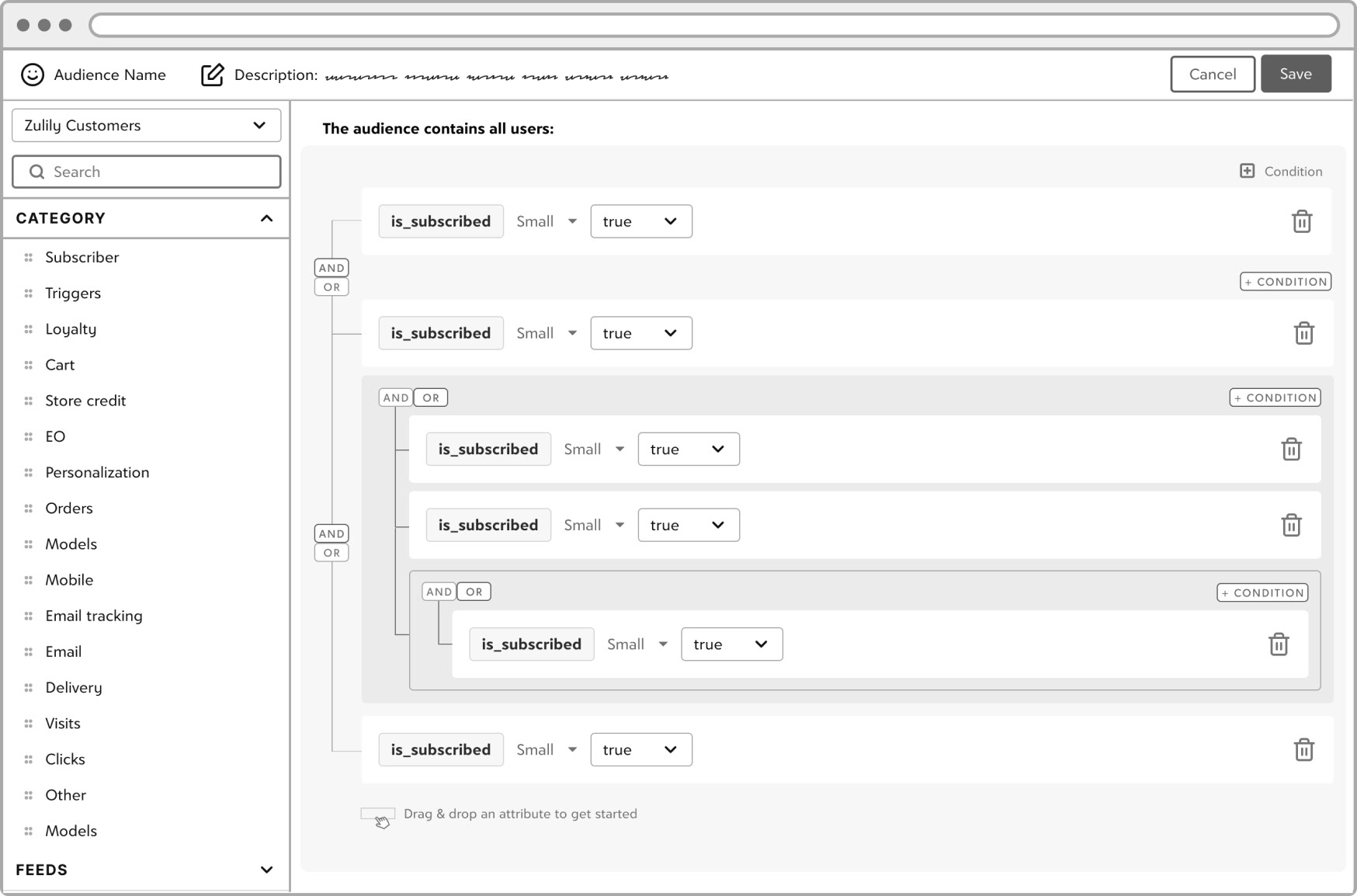The width and height of the screenshot is (1357, 896).
Task: Grab the dotted handle beside Subscriber
Action: [x=29, y=257]
